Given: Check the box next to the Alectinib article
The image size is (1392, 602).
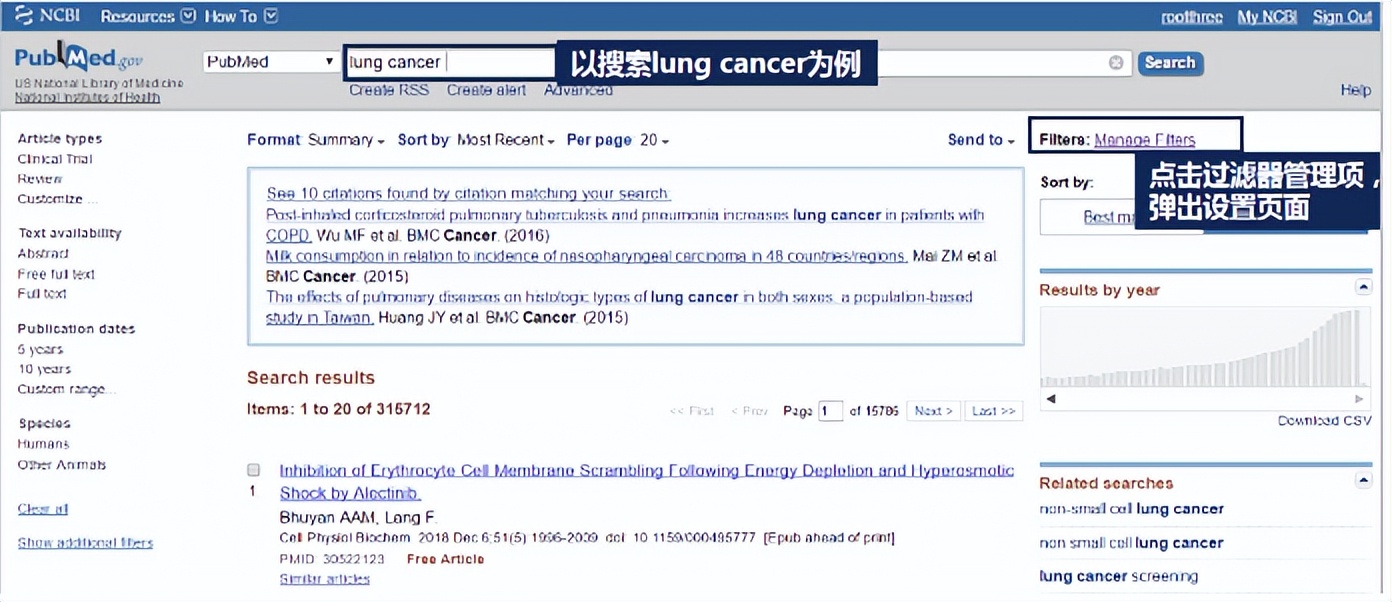Looking at the screenshot, I should (253, 470).
